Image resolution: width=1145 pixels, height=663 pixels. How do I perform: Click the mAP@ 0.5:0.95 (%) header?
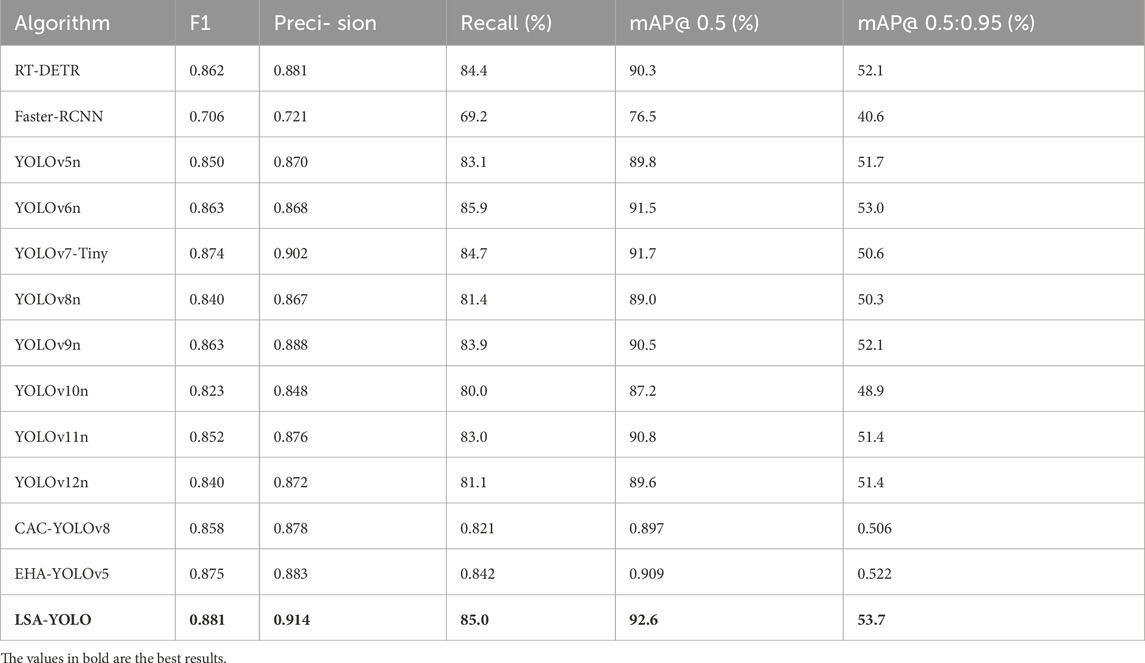pyautogui.click(x=938, y=23)
